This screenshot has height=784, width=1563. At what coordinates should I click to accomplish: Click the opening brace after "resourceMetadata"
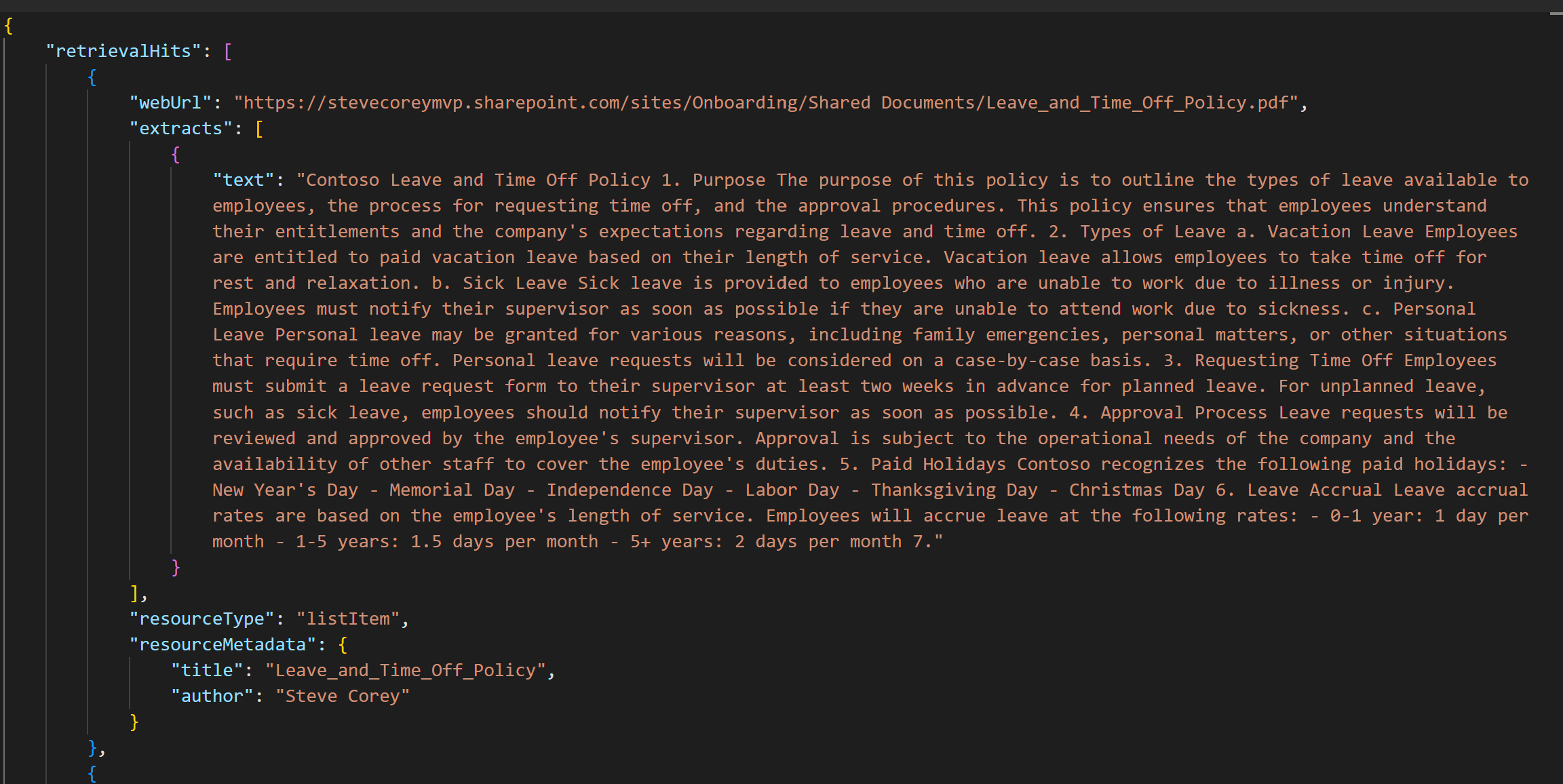[343, 644]
